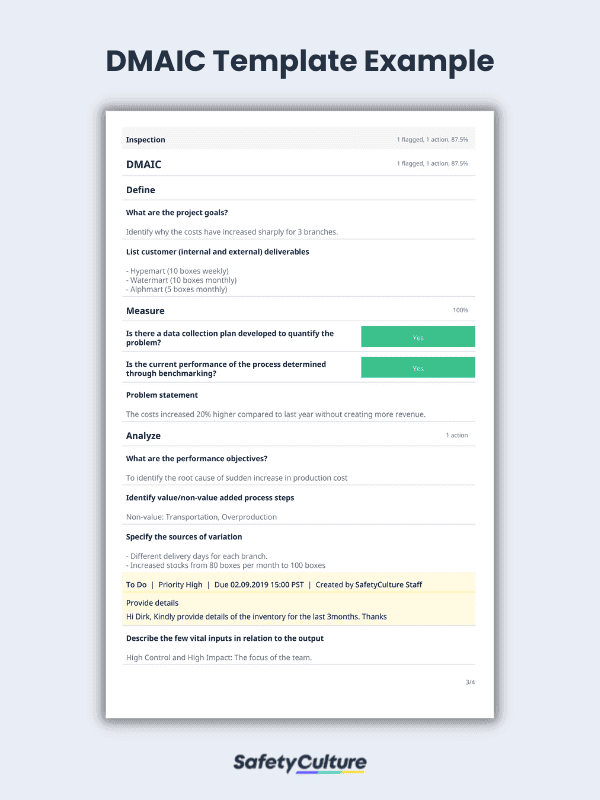Click the project goals answer text
This screenshot has height=800, width=600.
click(232, 232)
